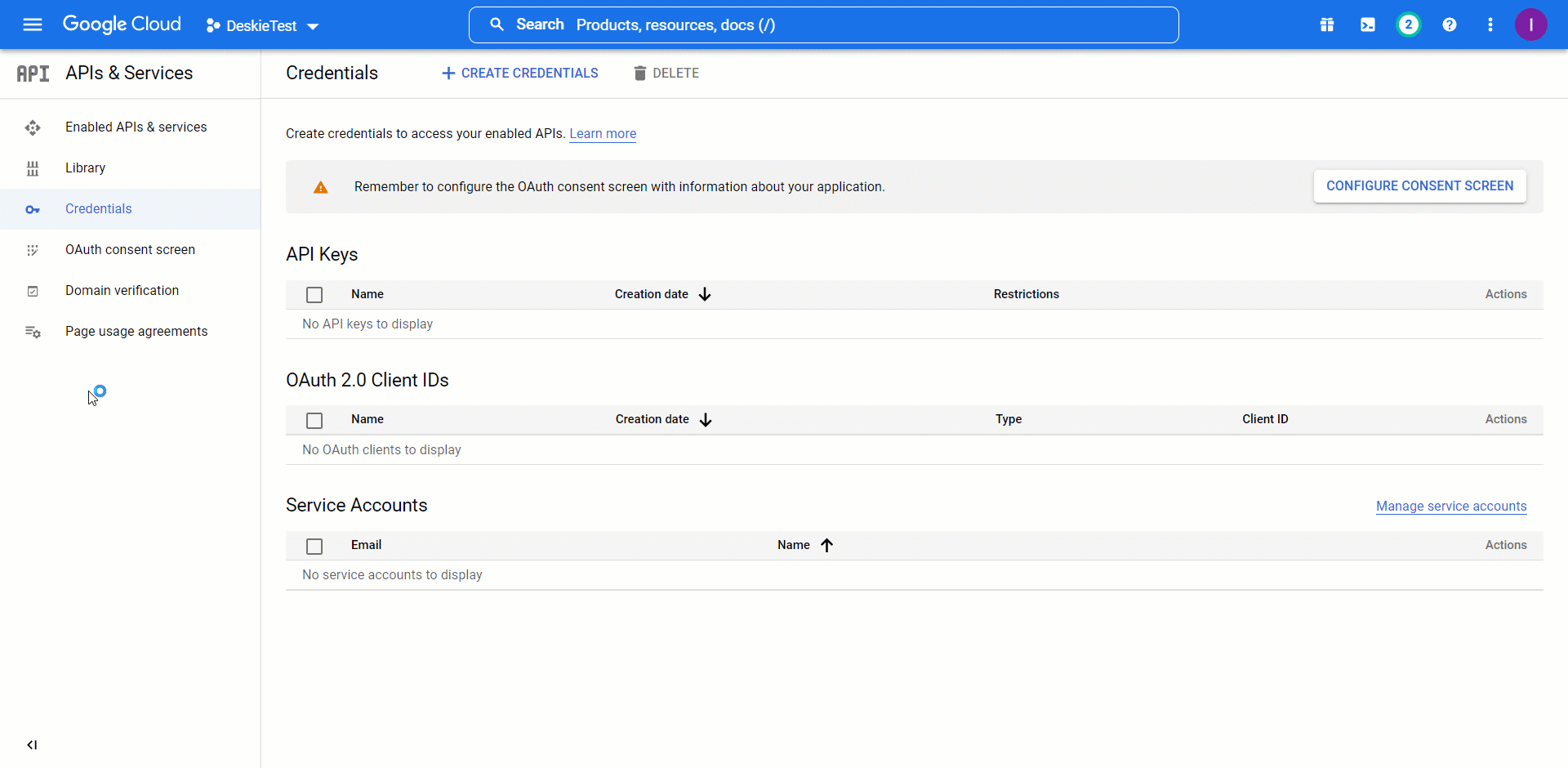
Task: Open Manage service accounts link
Action: pos(1451,506)
